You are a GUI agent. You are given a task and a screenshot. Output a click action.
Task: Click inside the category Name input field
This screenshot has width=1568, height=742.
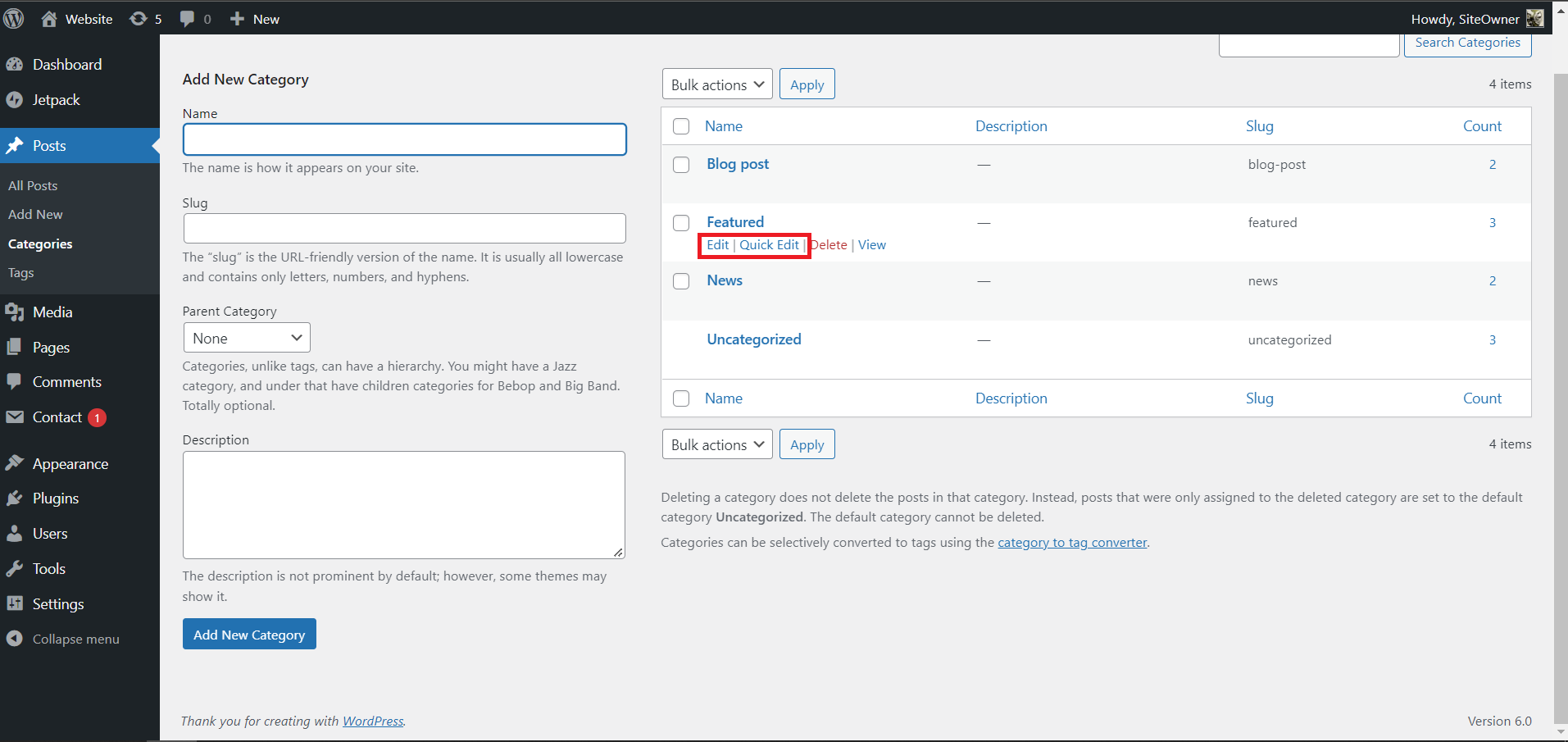coord(403,139)
